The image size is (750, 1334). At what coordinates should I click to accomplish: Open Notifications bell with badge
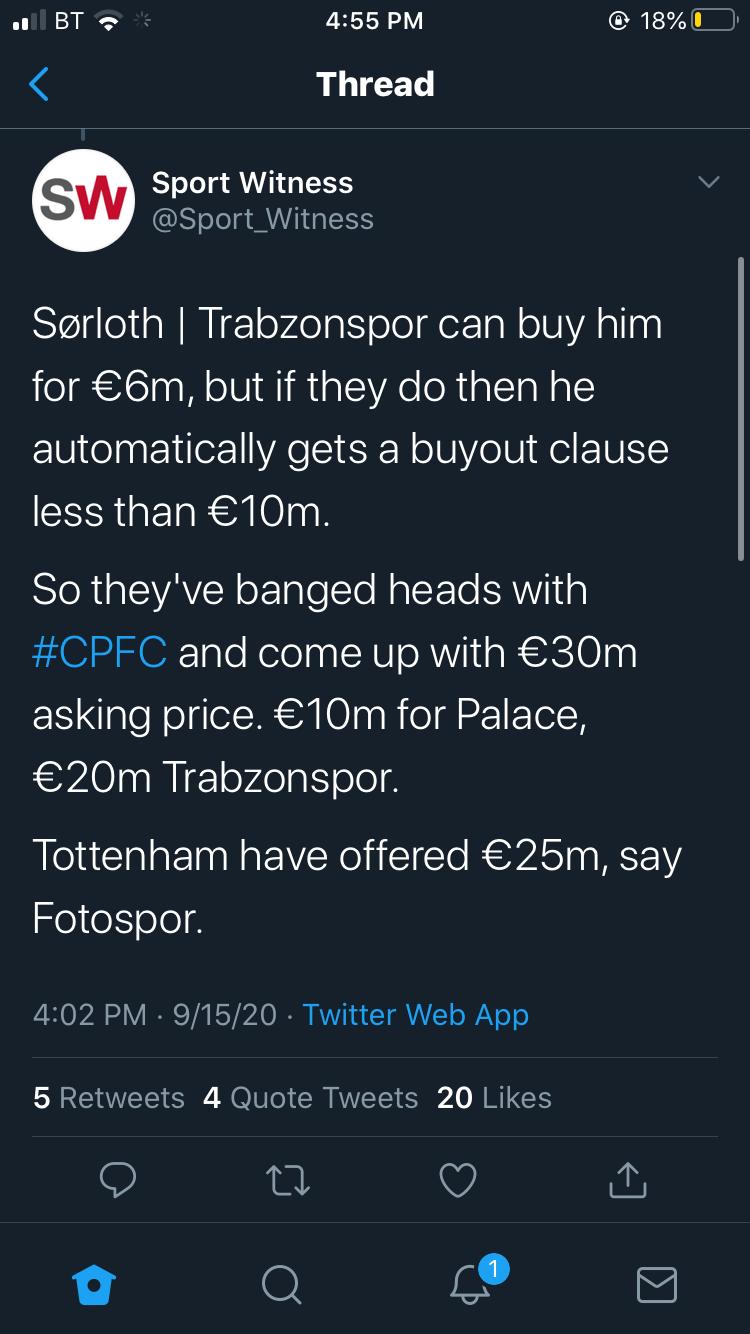(470, 1284)
